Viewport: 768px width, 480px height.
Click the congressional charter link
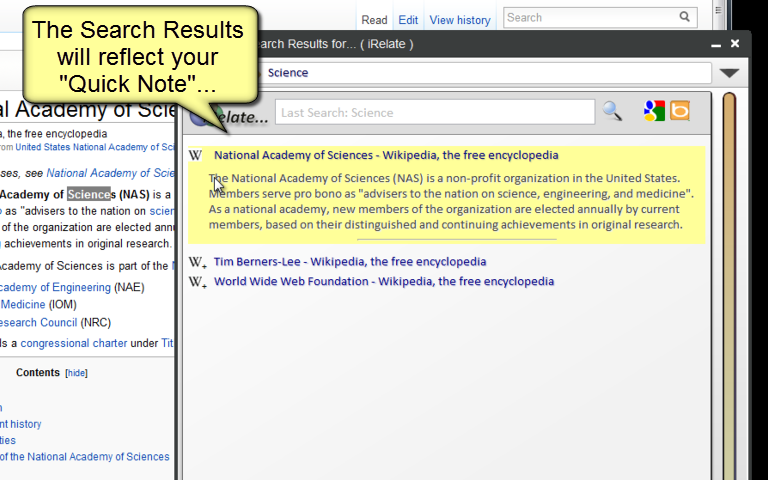point(73,343)
